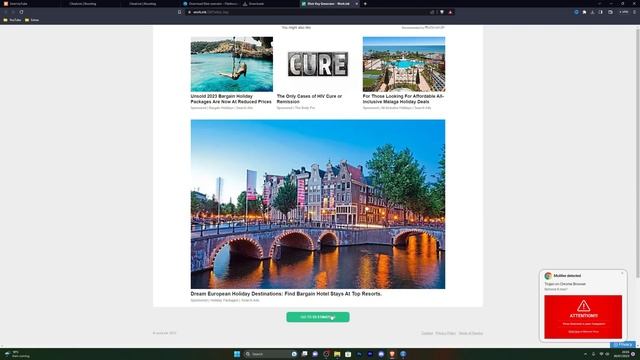Open File Explorer from the taskbar
Viewport: 640px width, 360px height.
337,354
